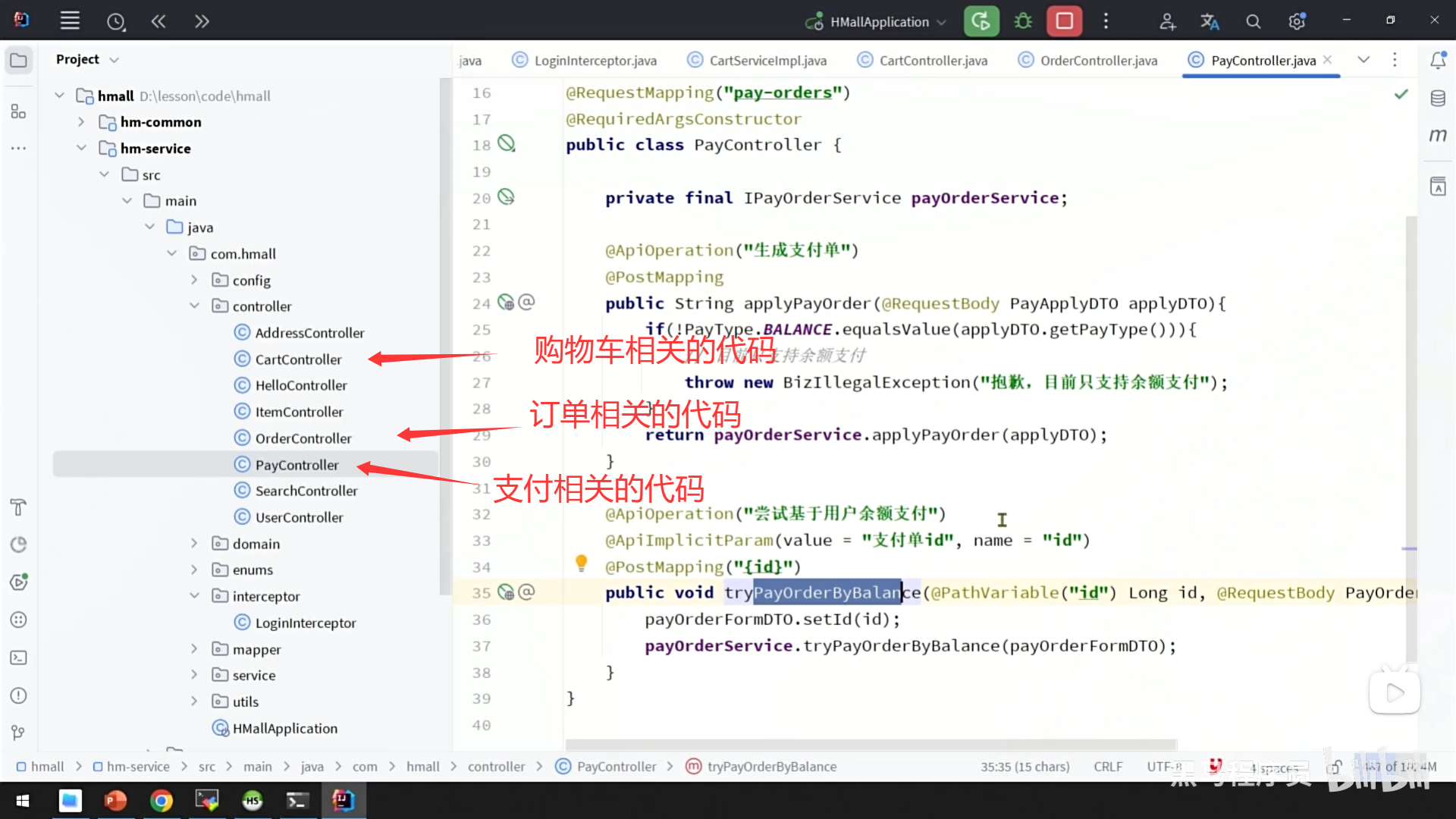Switch to the OrderController.java tab
The height and width of the screenshot is (819, 1456).
point(1098,61)
